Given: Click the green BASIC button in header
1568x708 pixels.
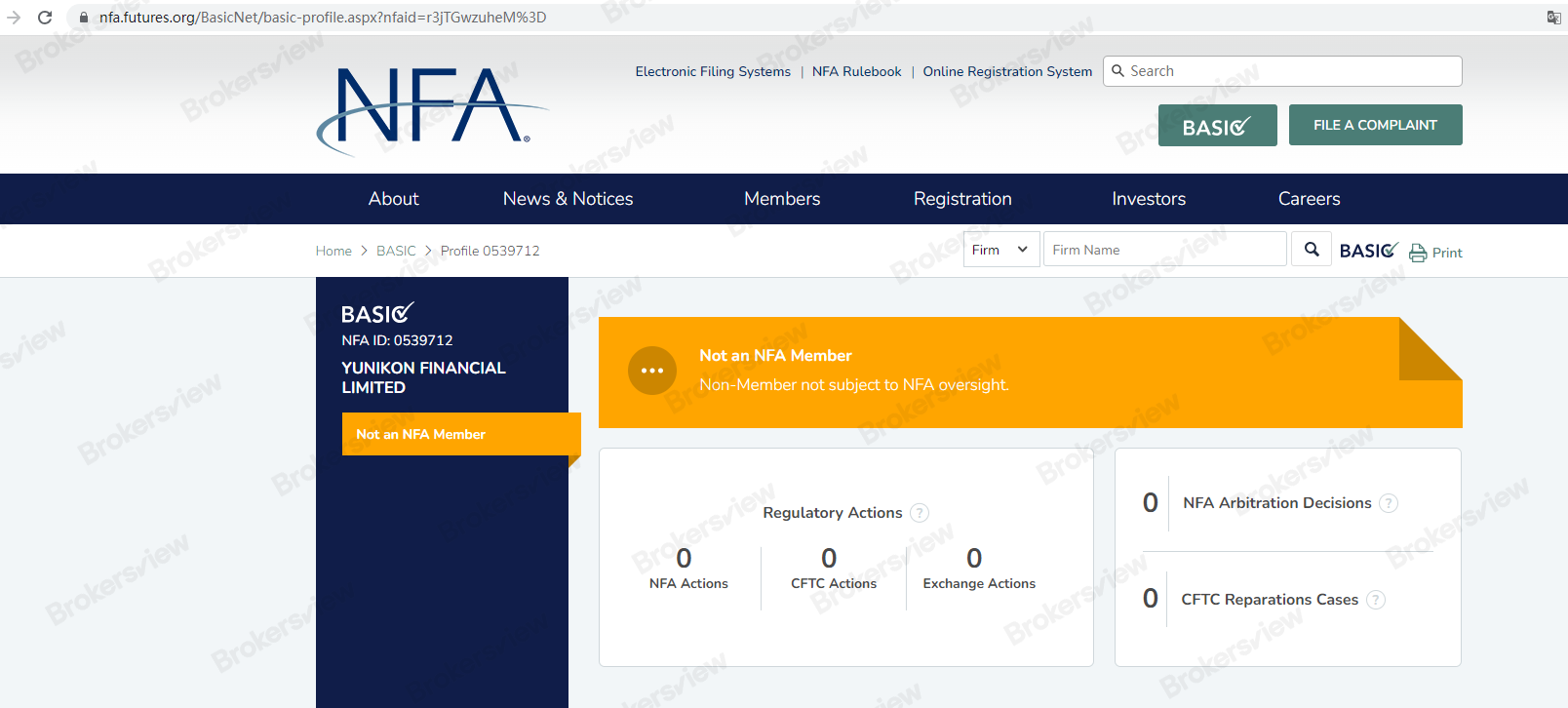Looking at the screenshot, I should [1217, 126].
